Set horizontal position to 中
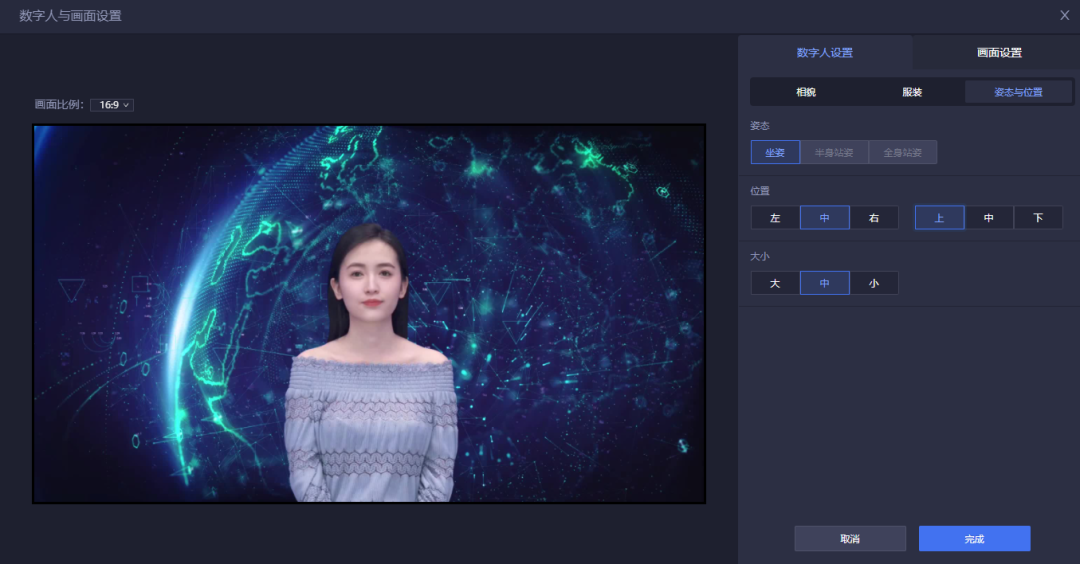1080x564 pixels. click(824, 218)
